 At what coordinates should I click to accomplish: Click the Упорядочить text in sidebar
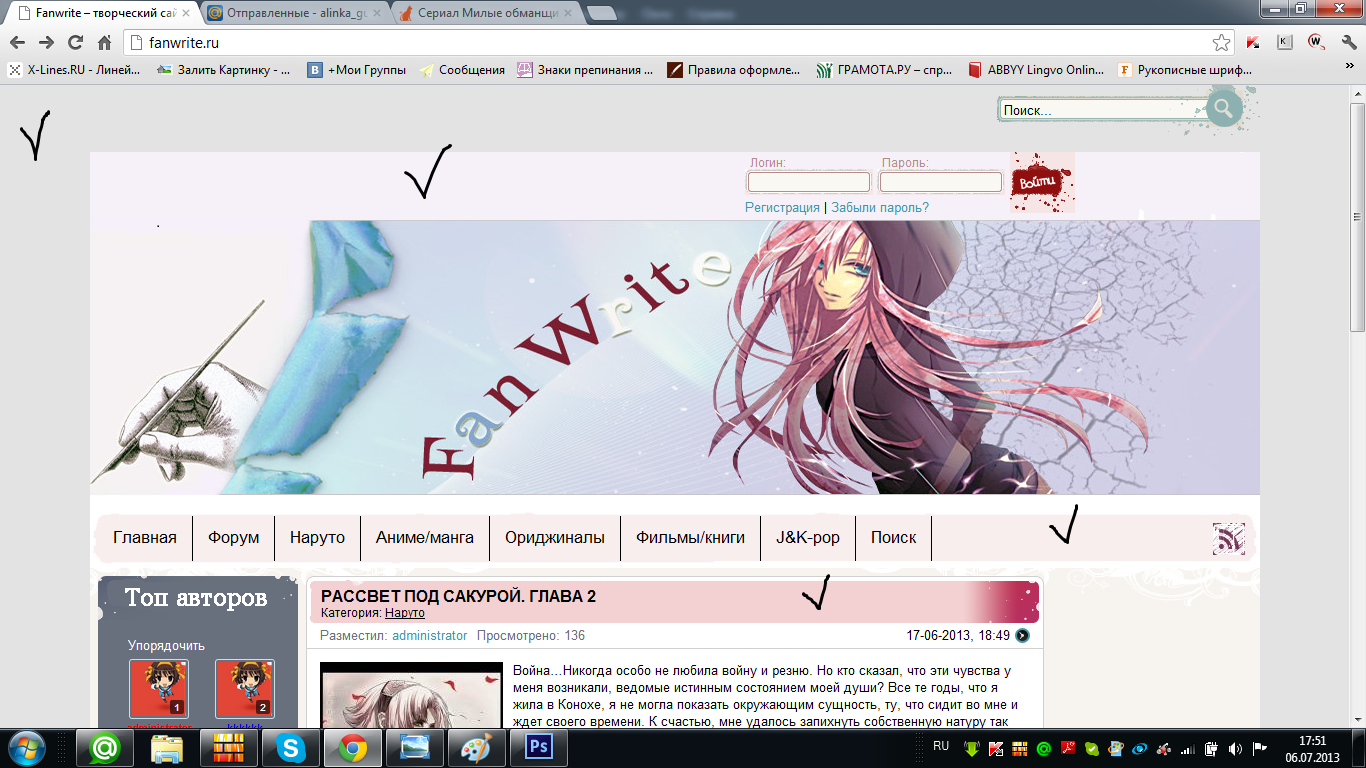click(x=166, y=646)
